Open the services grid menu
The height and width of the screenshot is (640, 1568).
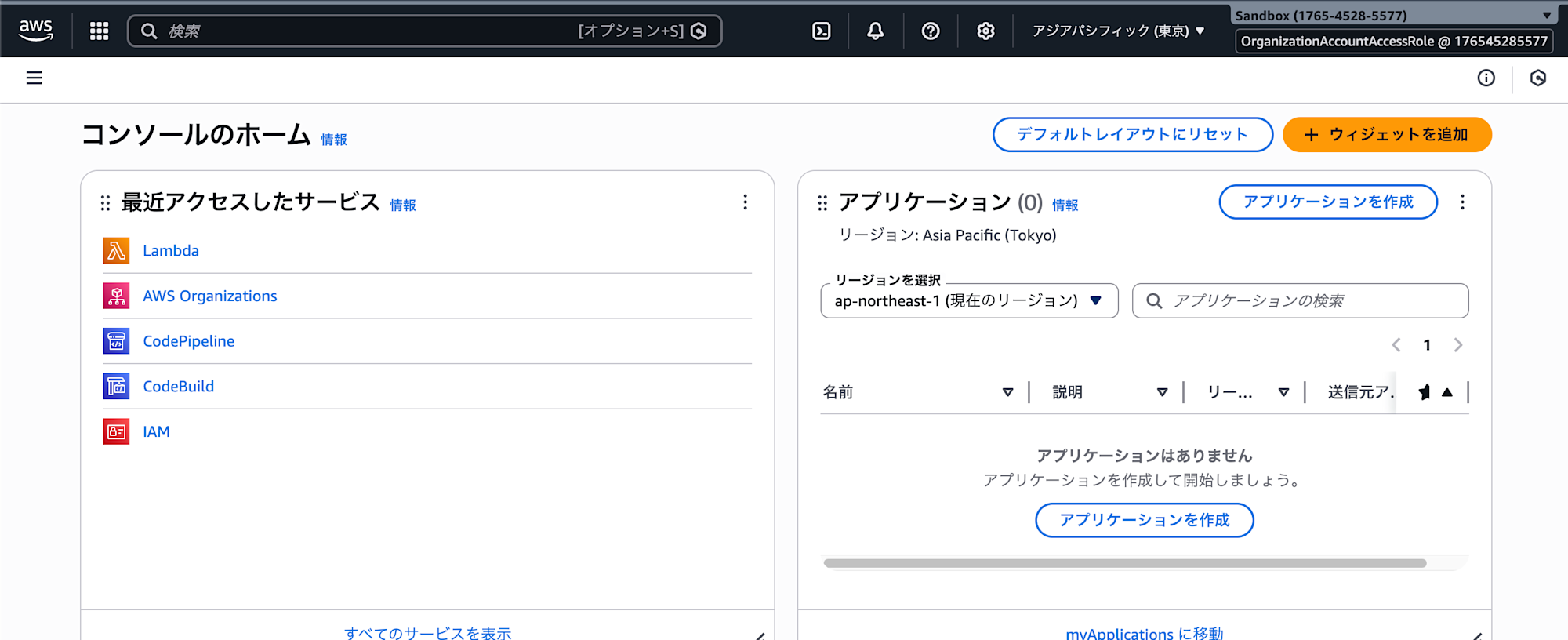point(99,31)
